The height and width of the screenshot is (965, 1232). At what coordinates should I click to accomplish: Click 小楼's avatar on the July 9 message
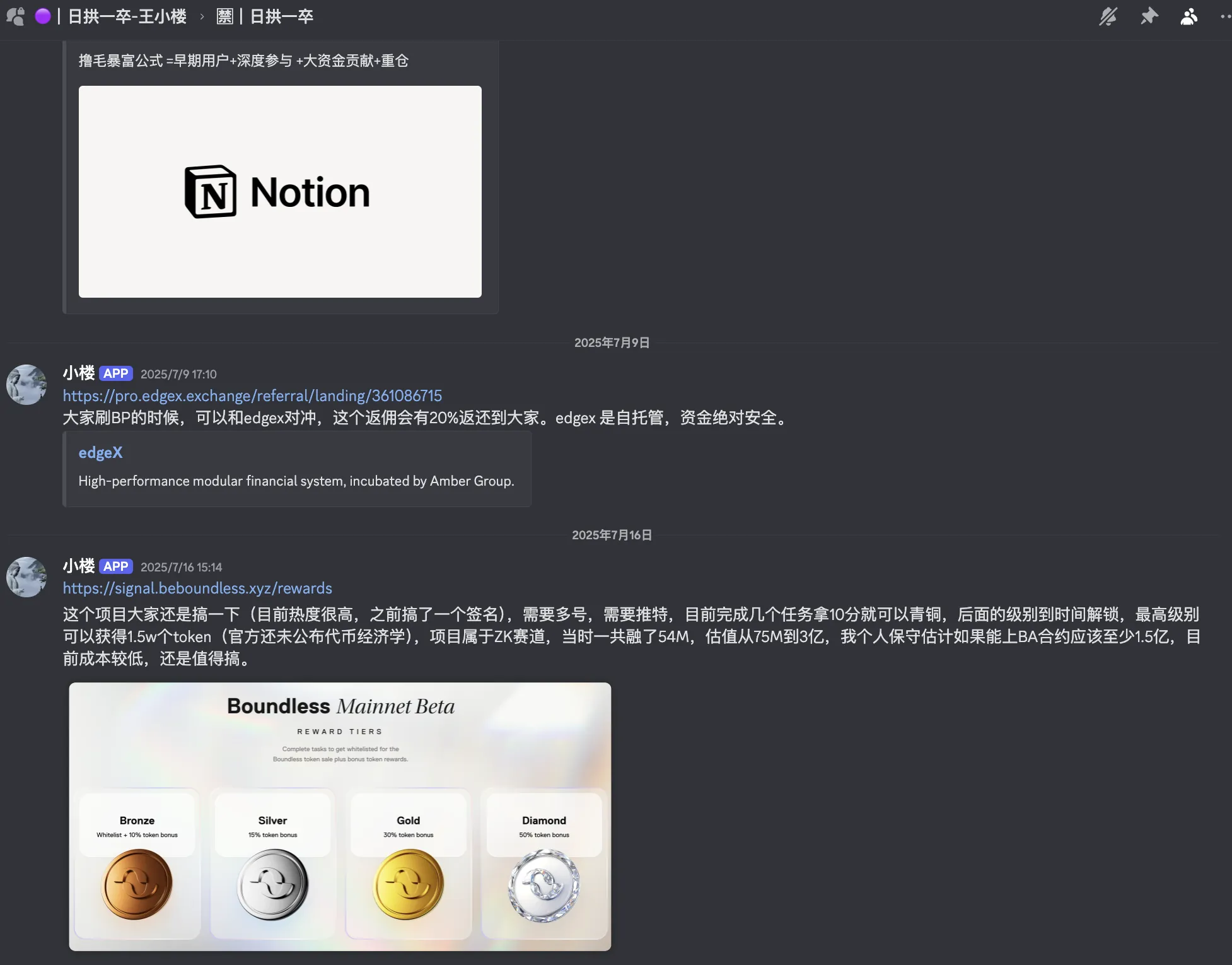[26, 385]
